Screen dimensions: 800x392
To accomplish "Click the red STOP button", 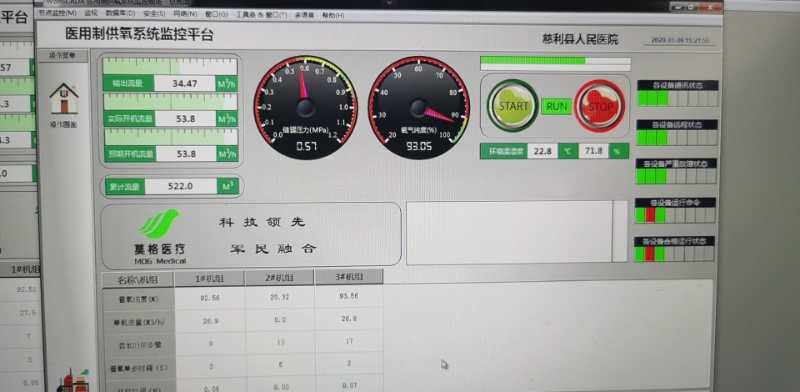I will pyautogui.click(x=599, y=106).
